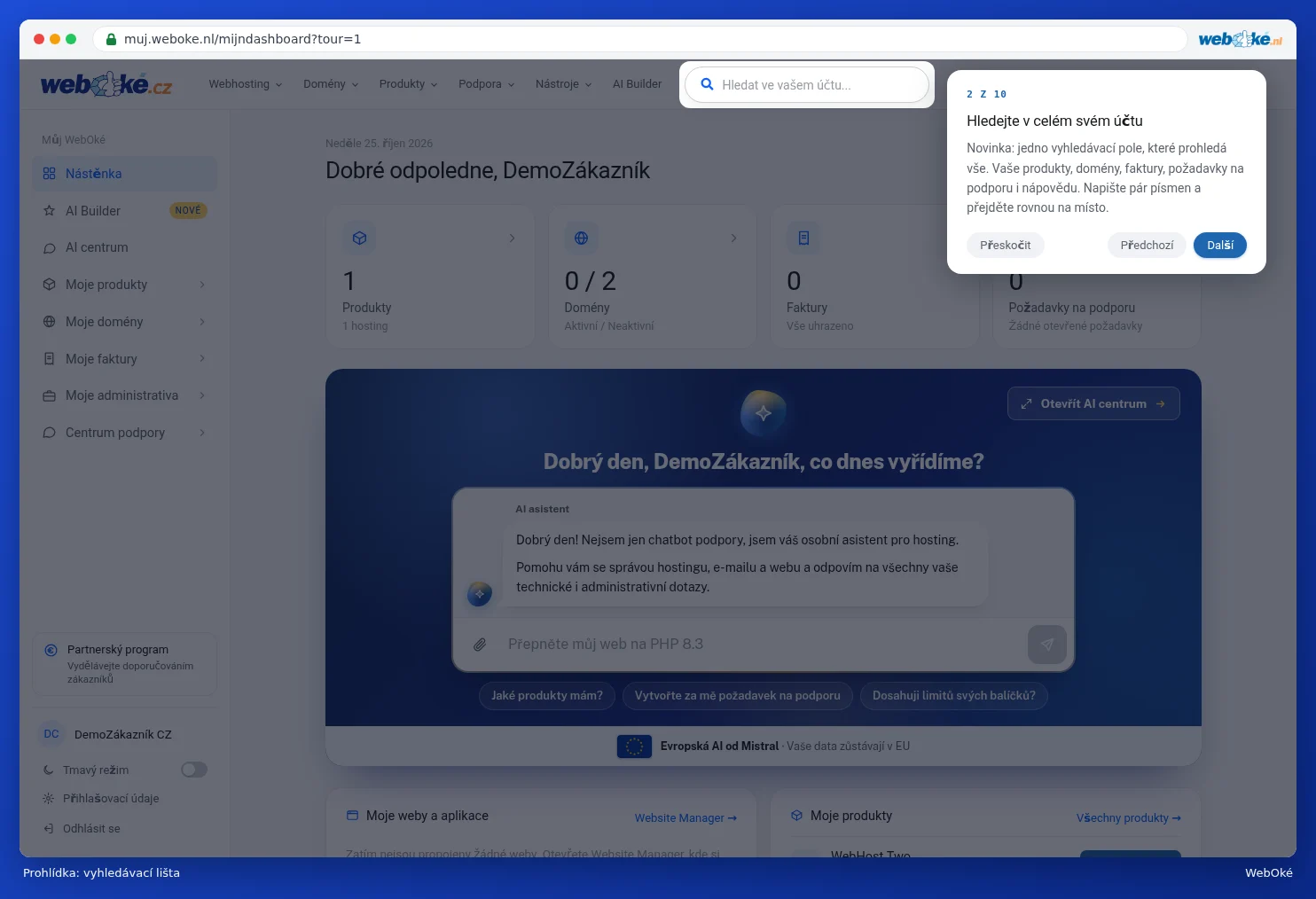Open the Nástroje dropdown menu

click(x=564, y=84)
